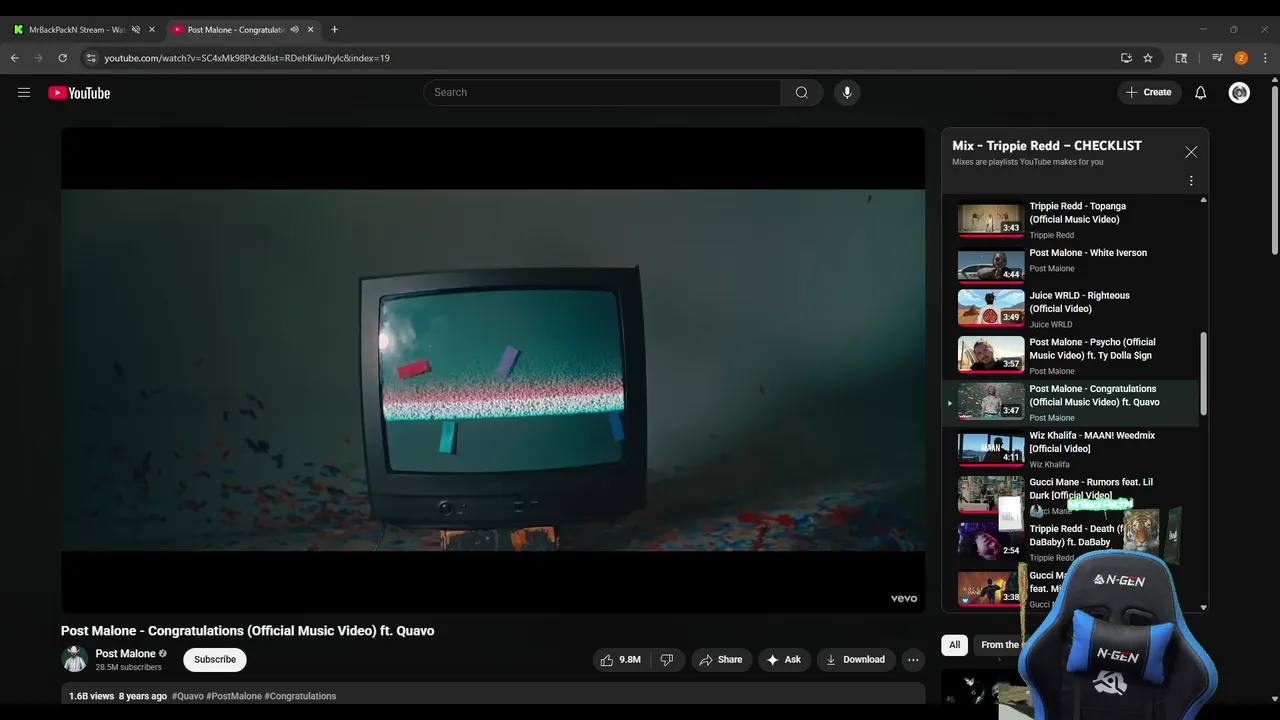Viewport: 1280px width, 720px height.
Task: Select the current Congratulations playlist entry
Action: coord(1070,403)
